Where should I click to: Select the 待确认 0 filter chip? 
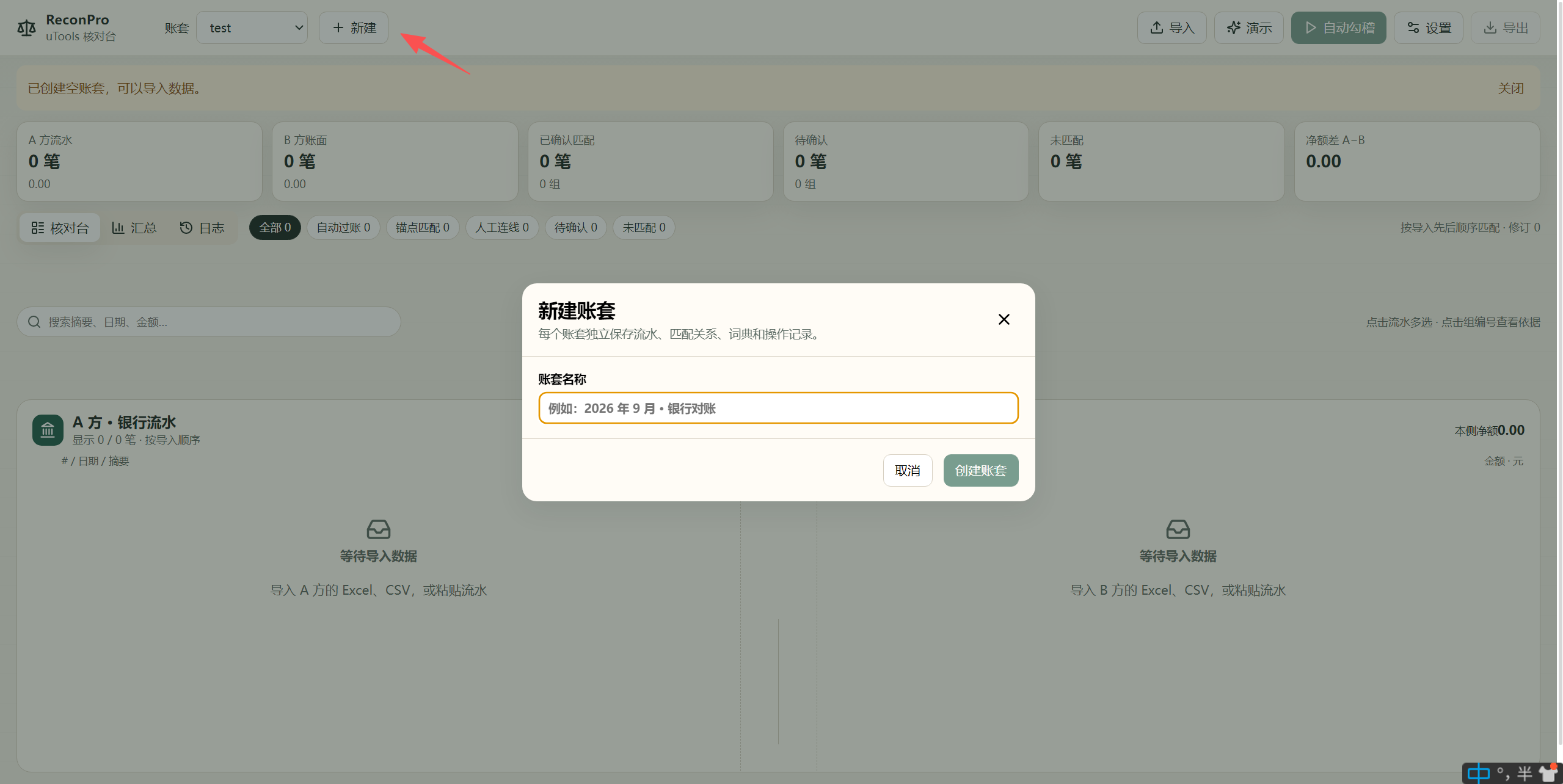pos(576,228)
